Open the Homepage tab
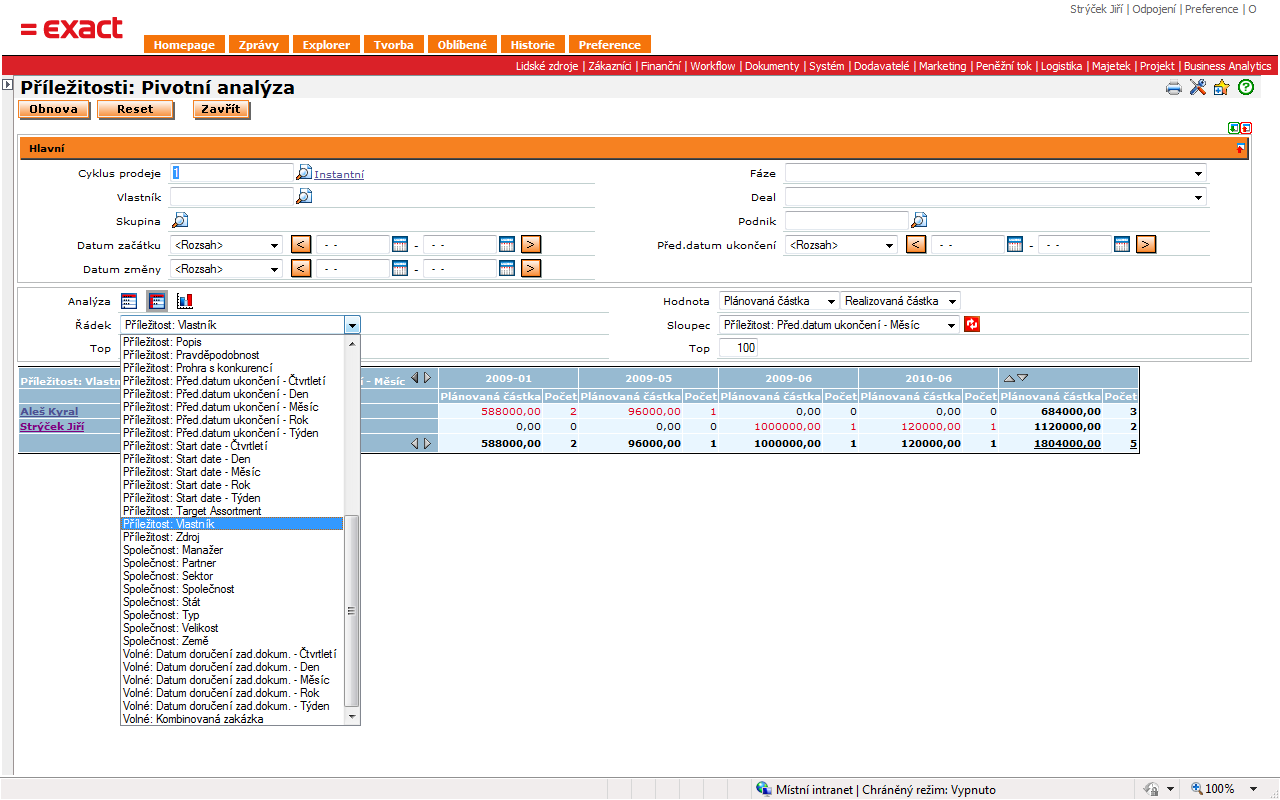This screenshot has width=1280, height=800. coord(184,45)
